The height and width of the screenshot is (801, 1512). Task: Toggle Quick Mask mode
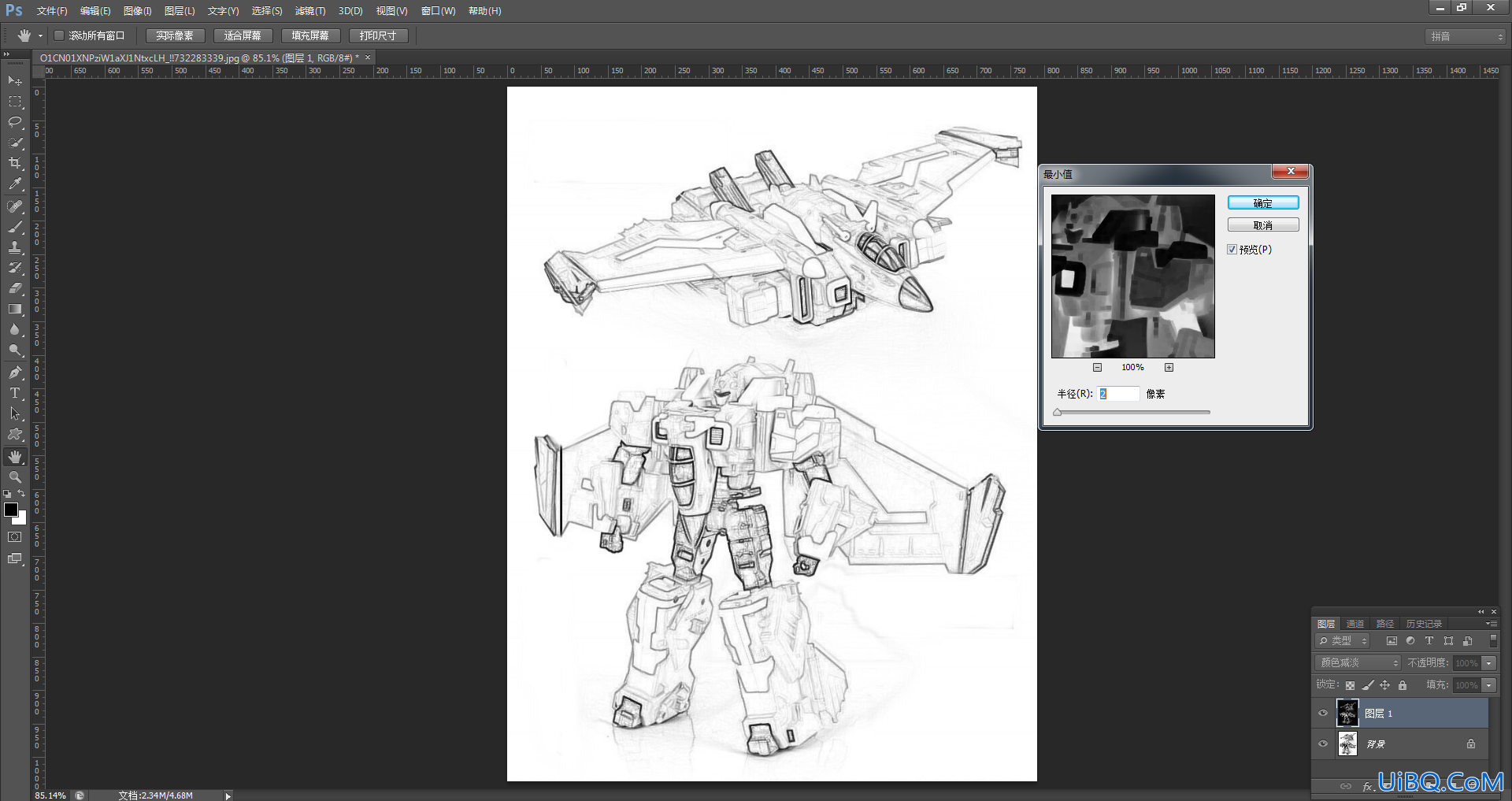[15, 537]
